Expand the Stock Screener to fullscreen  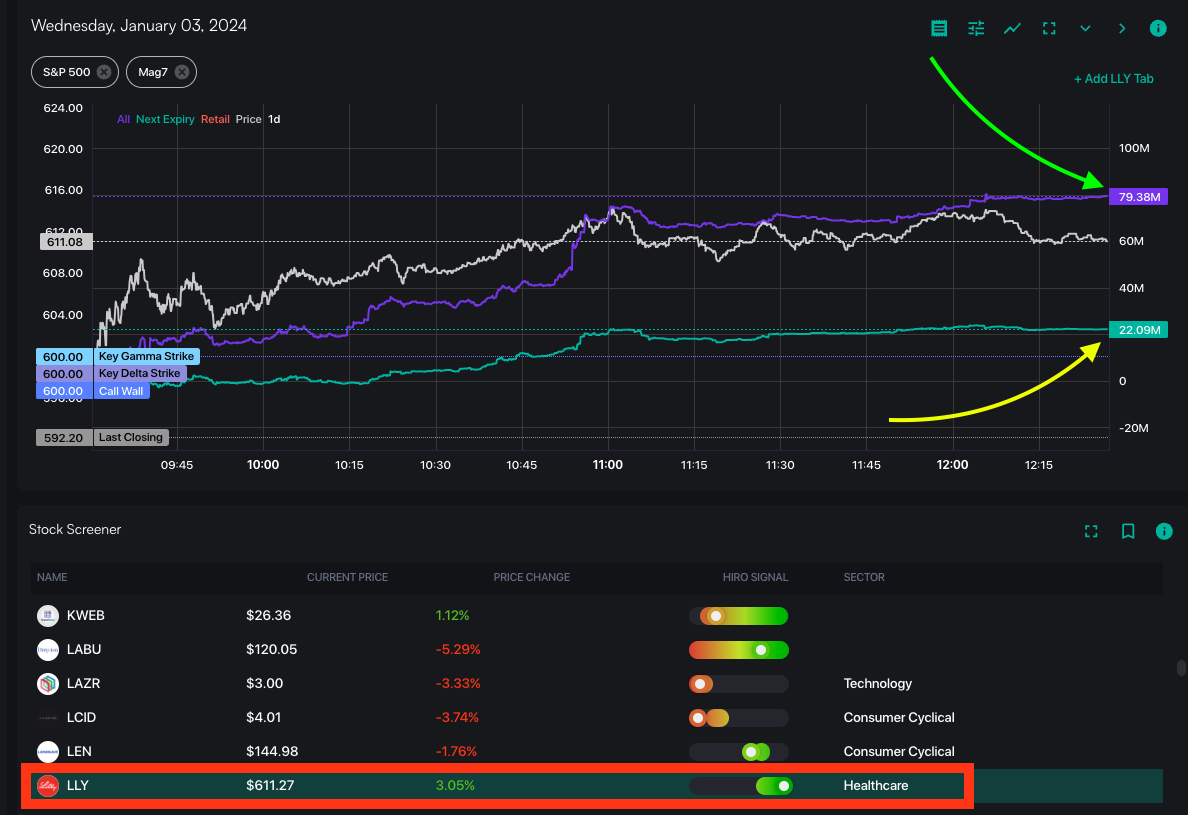coord(1091,531)
